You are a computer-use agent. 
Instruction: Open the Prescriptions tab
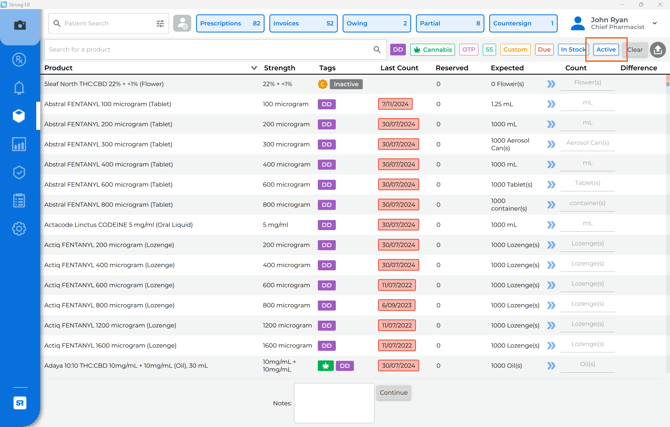(x=230, y=23)
